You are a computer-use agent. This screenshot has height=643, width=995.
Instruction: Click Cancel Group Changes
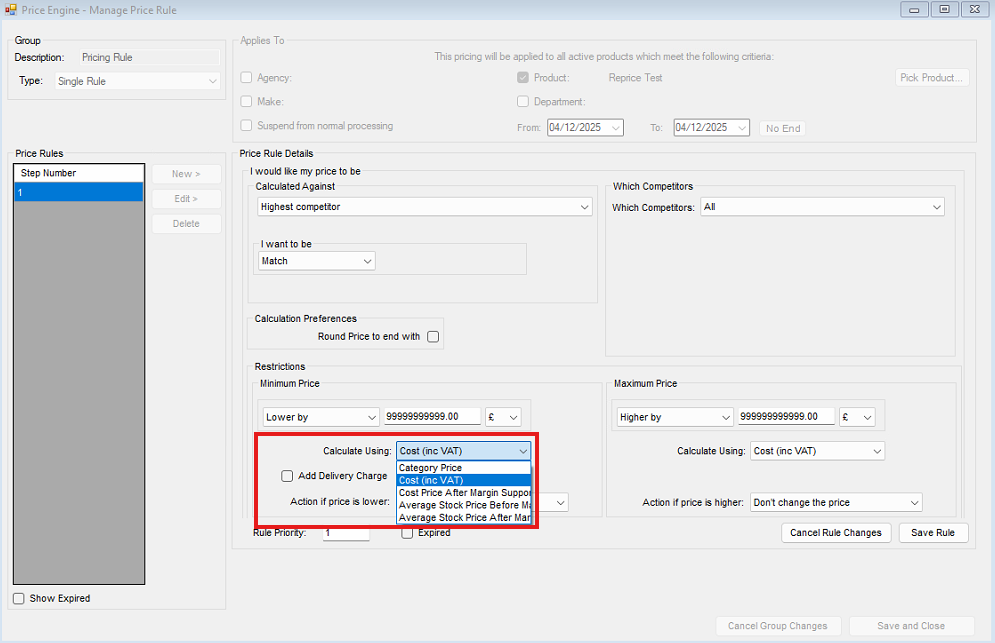coord(778,626)
